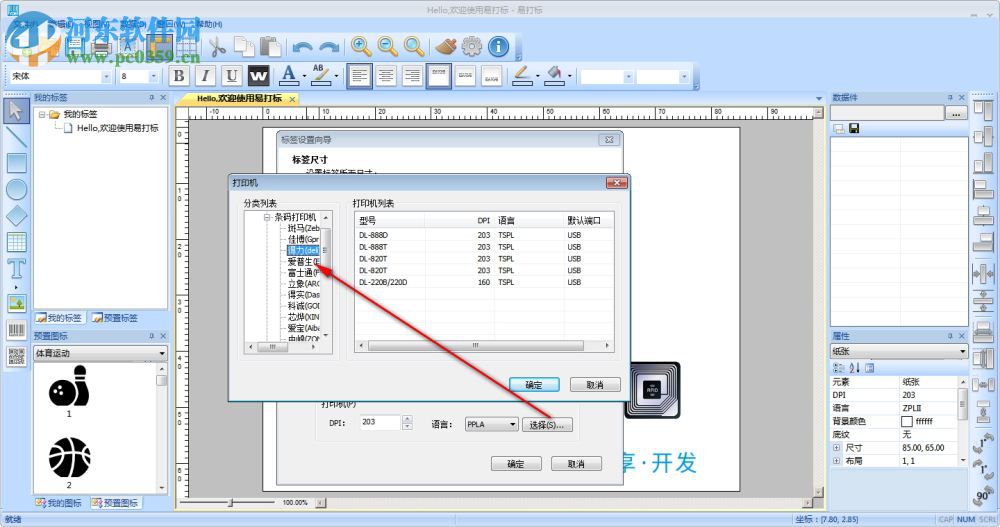Expand the layout property row

pyautogui.click(x=836, y=461)
